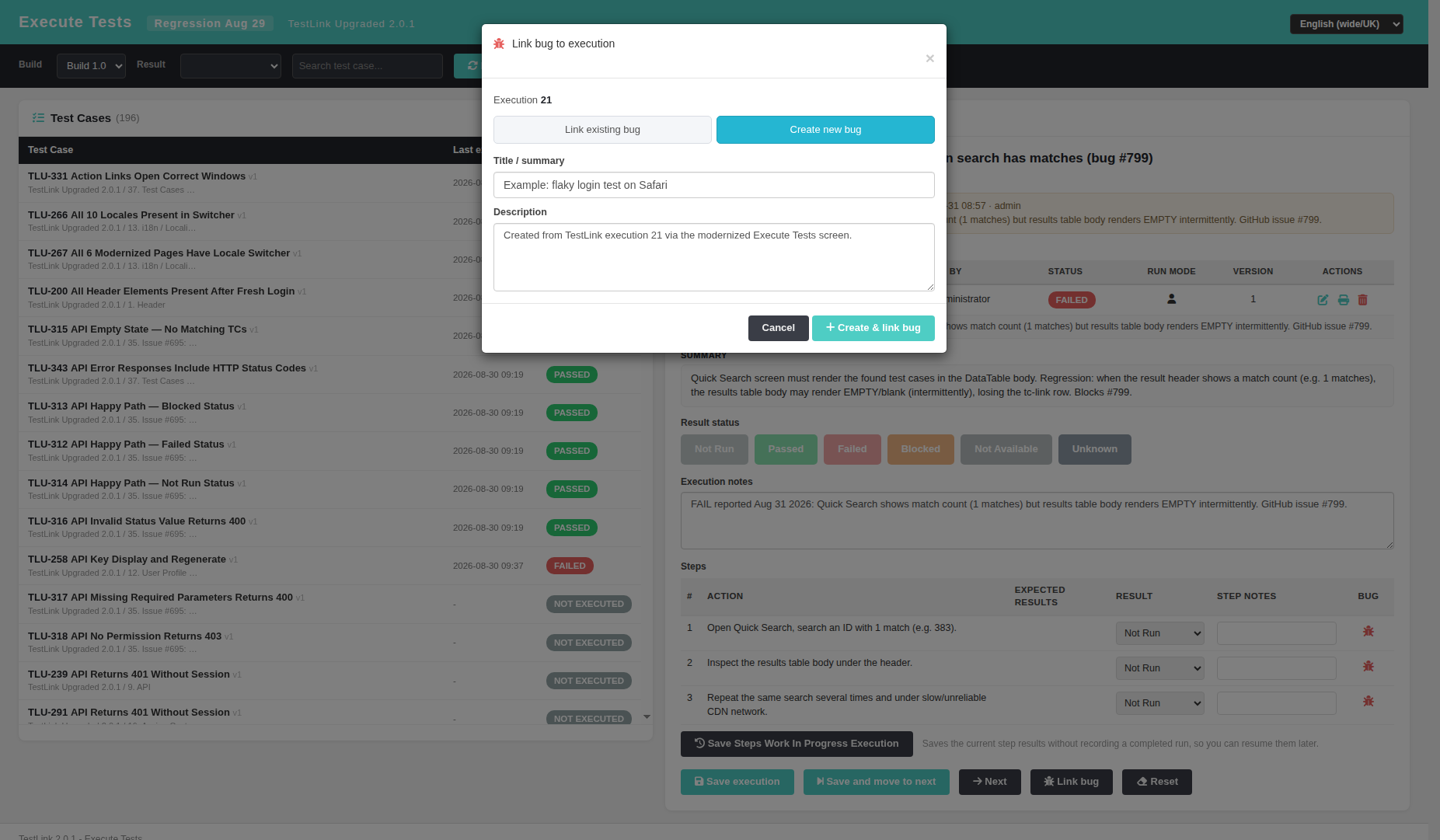The width and height of the screenshot is (1440, 840).
Task: Focus the Search test case field
Action: 368,66
